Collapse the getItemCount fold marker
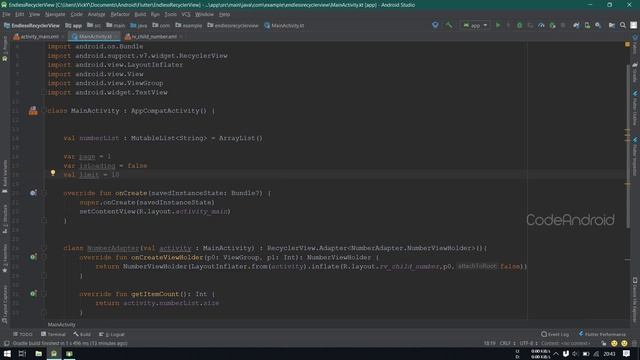This screenshot has height=360, width=640. [x=44, y=294]
